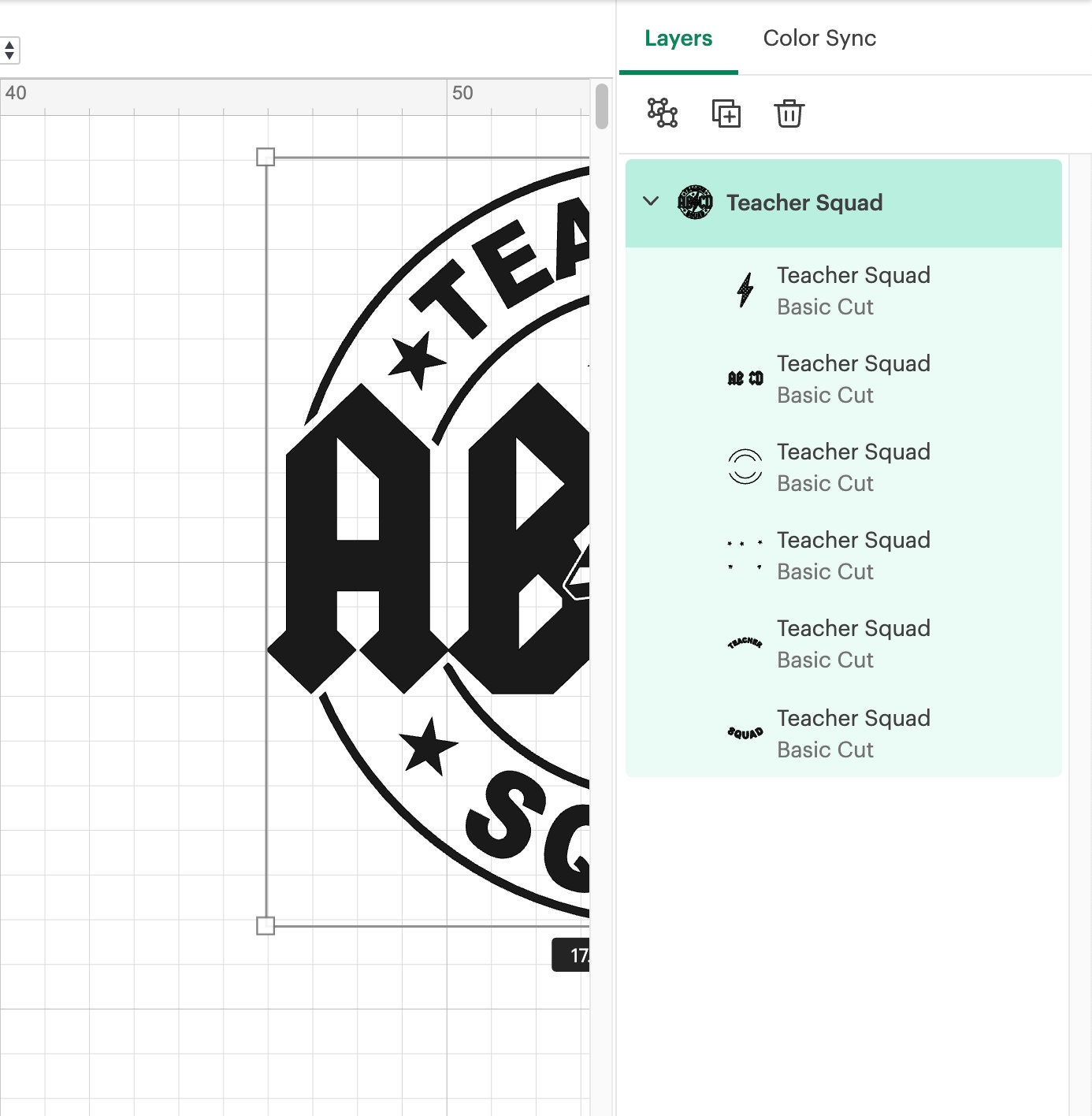Select the lightning bolt layer thumbnail
Viewport: 1092px width, 1116px height.
coord(743,291)
